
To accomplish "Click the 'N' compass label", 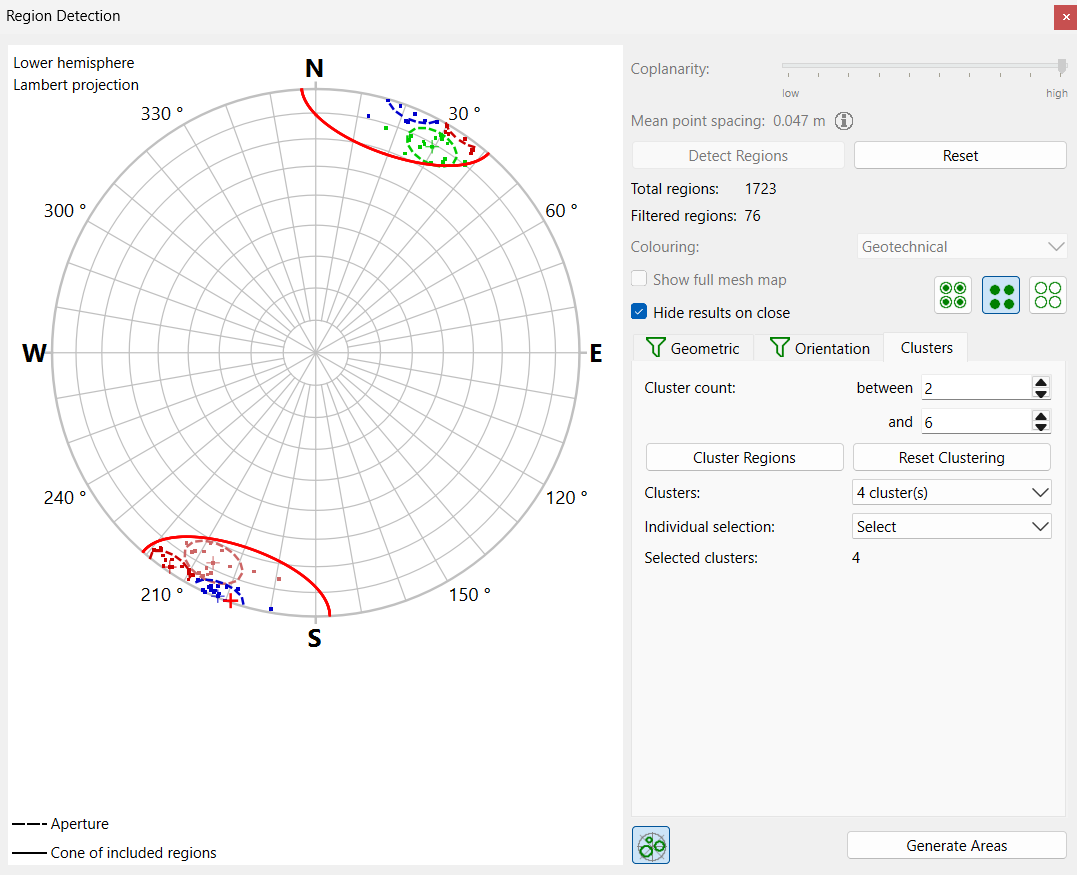I will [x=314, y=68].
